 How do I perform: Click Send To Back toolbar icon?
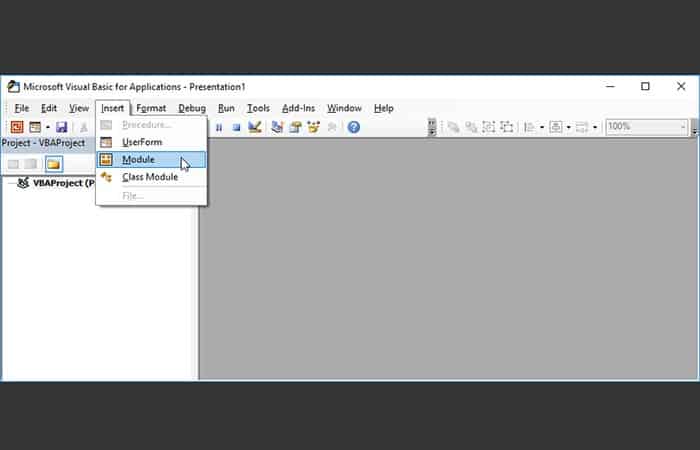471,127
